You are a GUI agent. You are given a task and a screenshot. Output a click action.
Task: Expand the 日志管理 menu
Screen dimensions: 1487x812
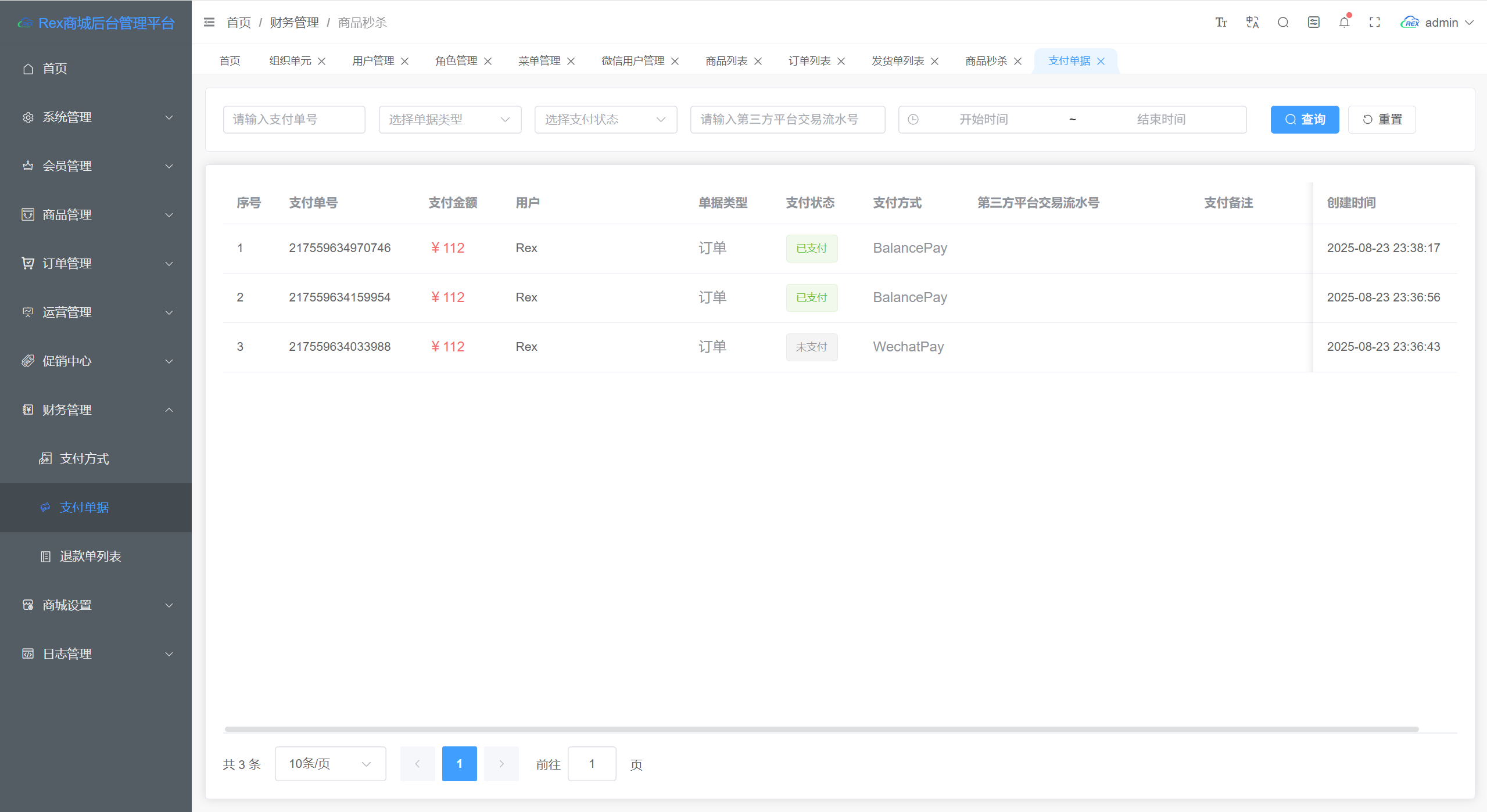pyautogui.click(x=96, y=654)
